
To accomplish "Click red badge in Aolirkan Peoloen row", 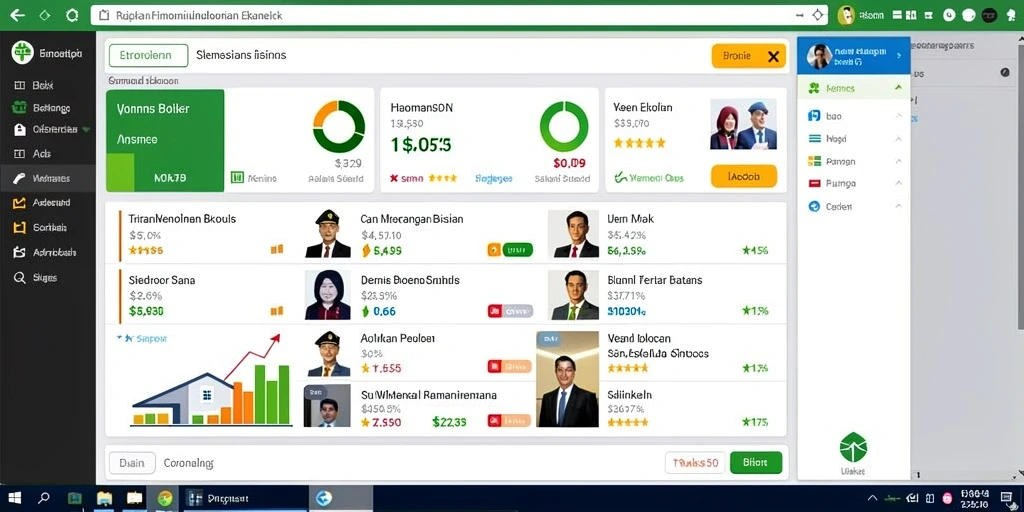I will [x=494, y=366].
